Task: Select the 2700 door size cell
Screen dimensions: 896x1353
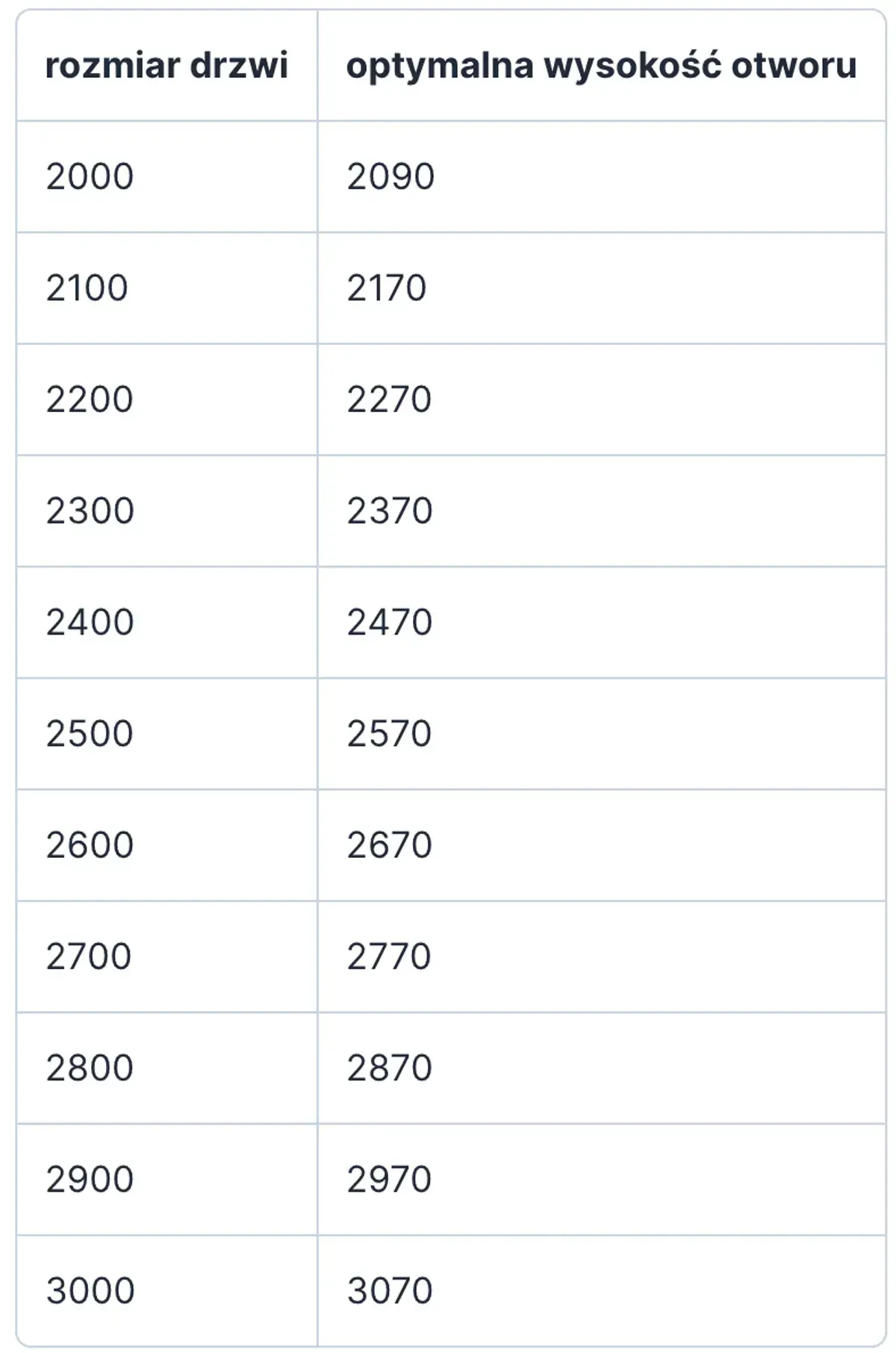Action: click(89, 956)
